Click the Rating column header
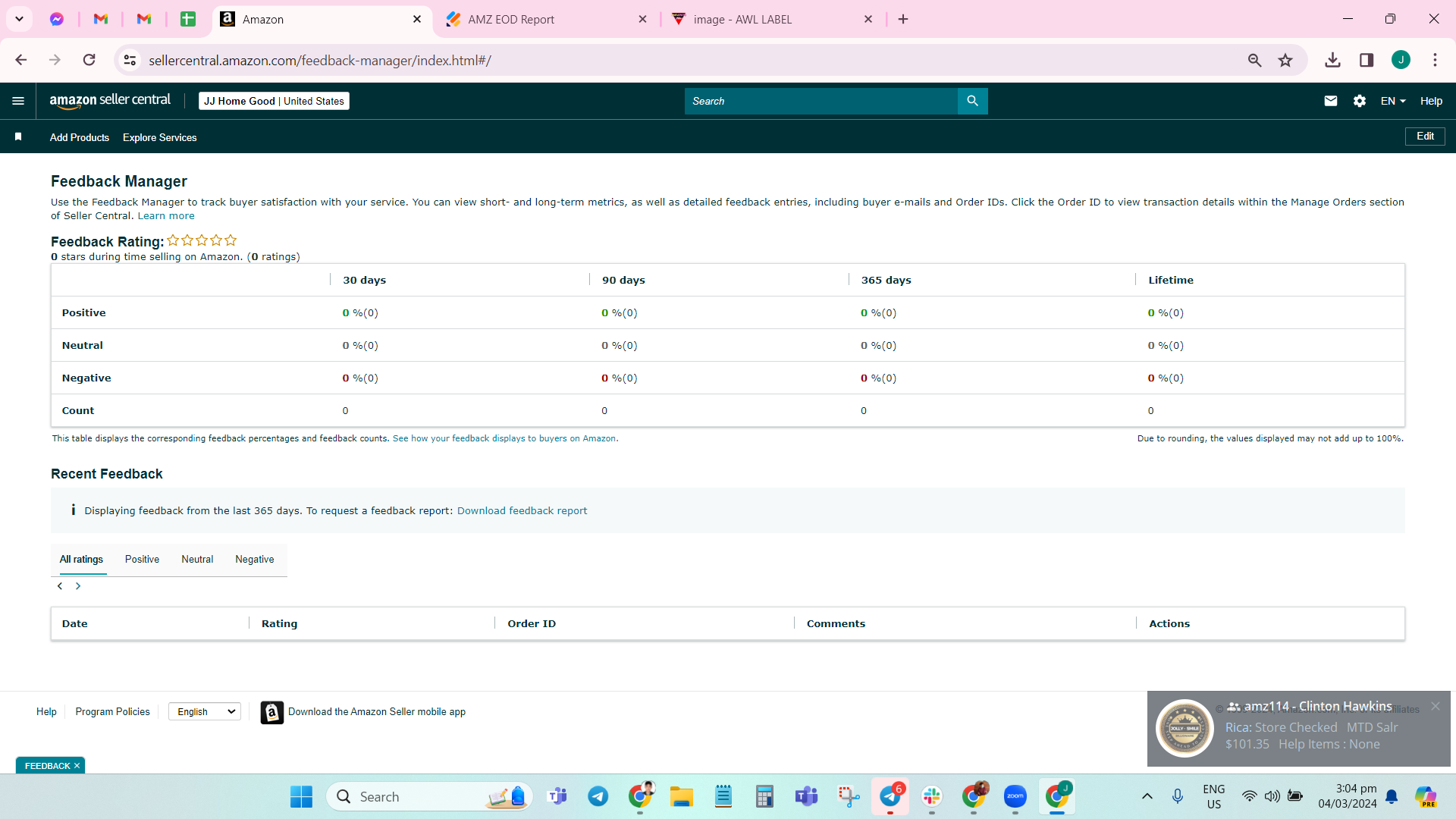The width and height of the screenshot is (1456, 819). click(279, 623)
